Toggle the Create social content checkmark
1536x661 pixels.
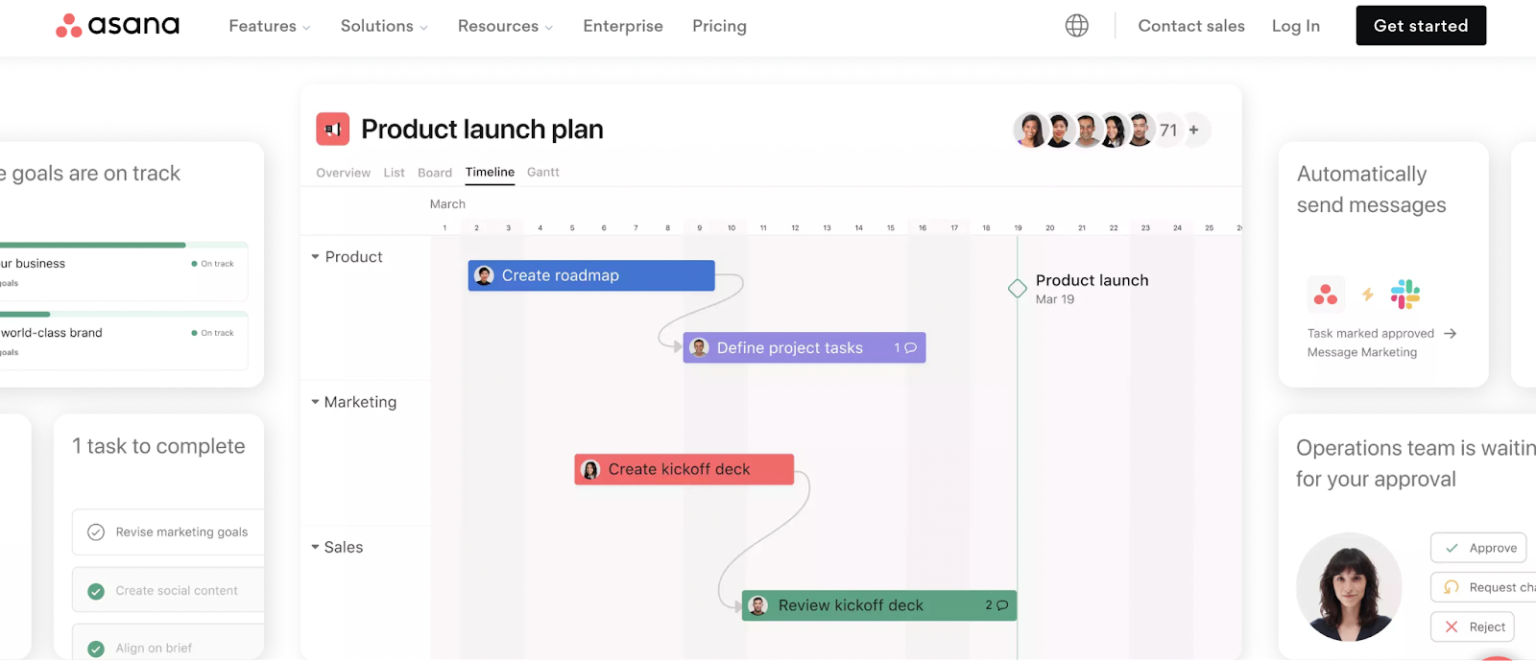(95, 590)
